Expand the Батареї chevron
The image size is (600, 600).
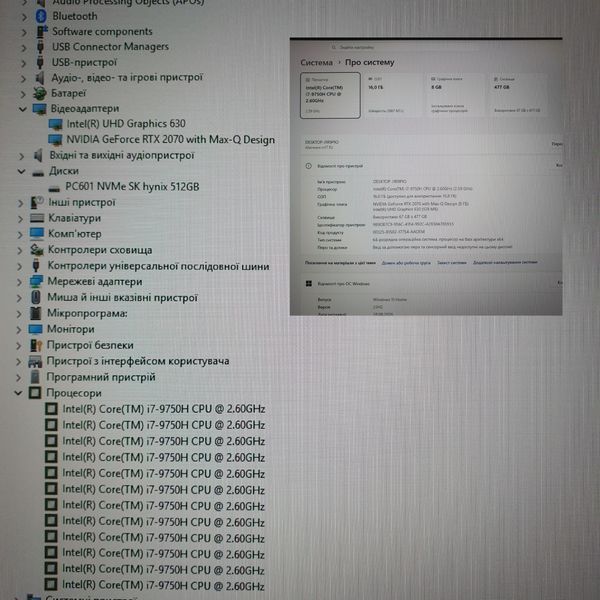point(23,94)
